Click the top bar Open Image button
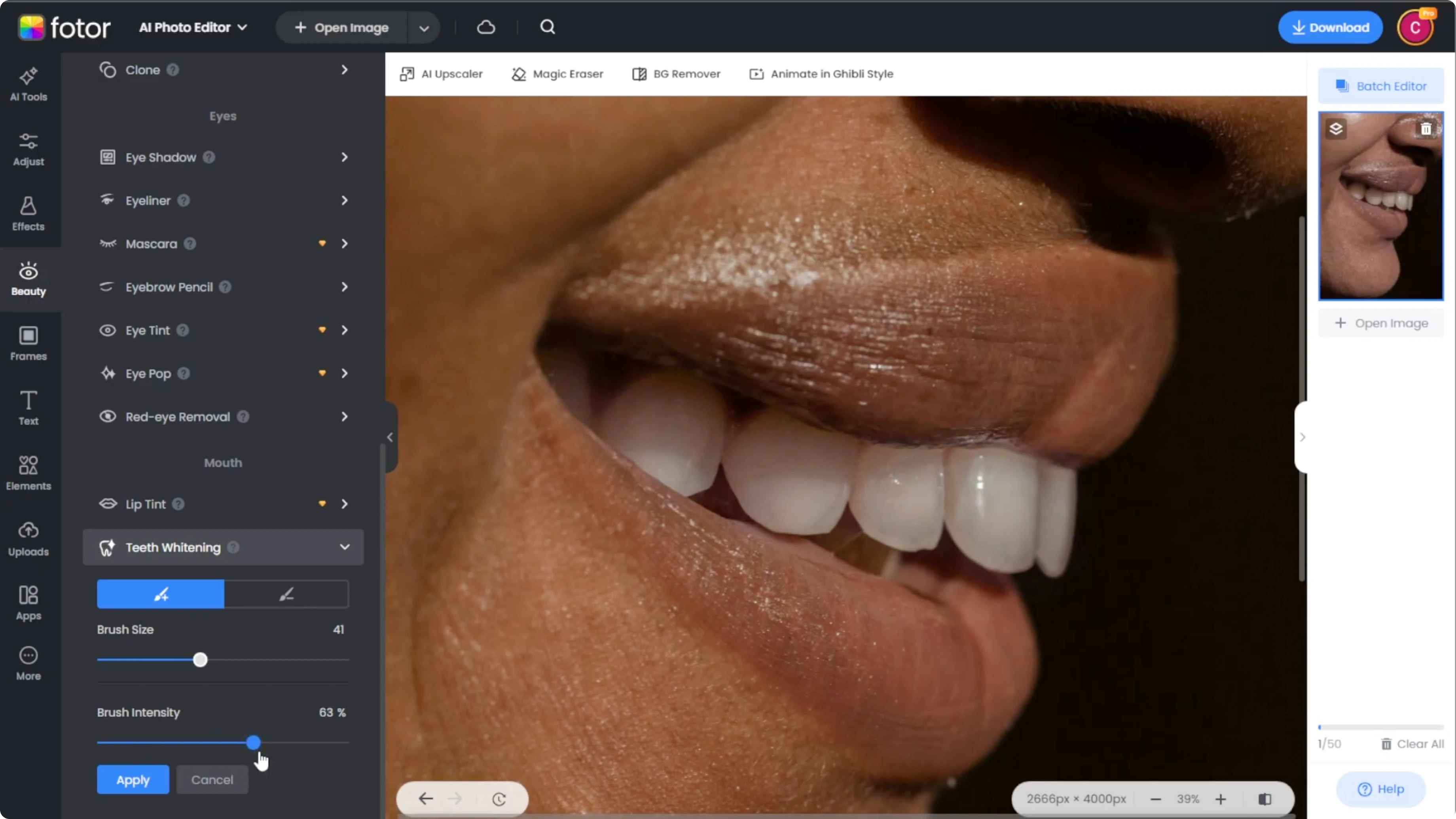This screenshot has height=819, width=1456. coord(341,28)
